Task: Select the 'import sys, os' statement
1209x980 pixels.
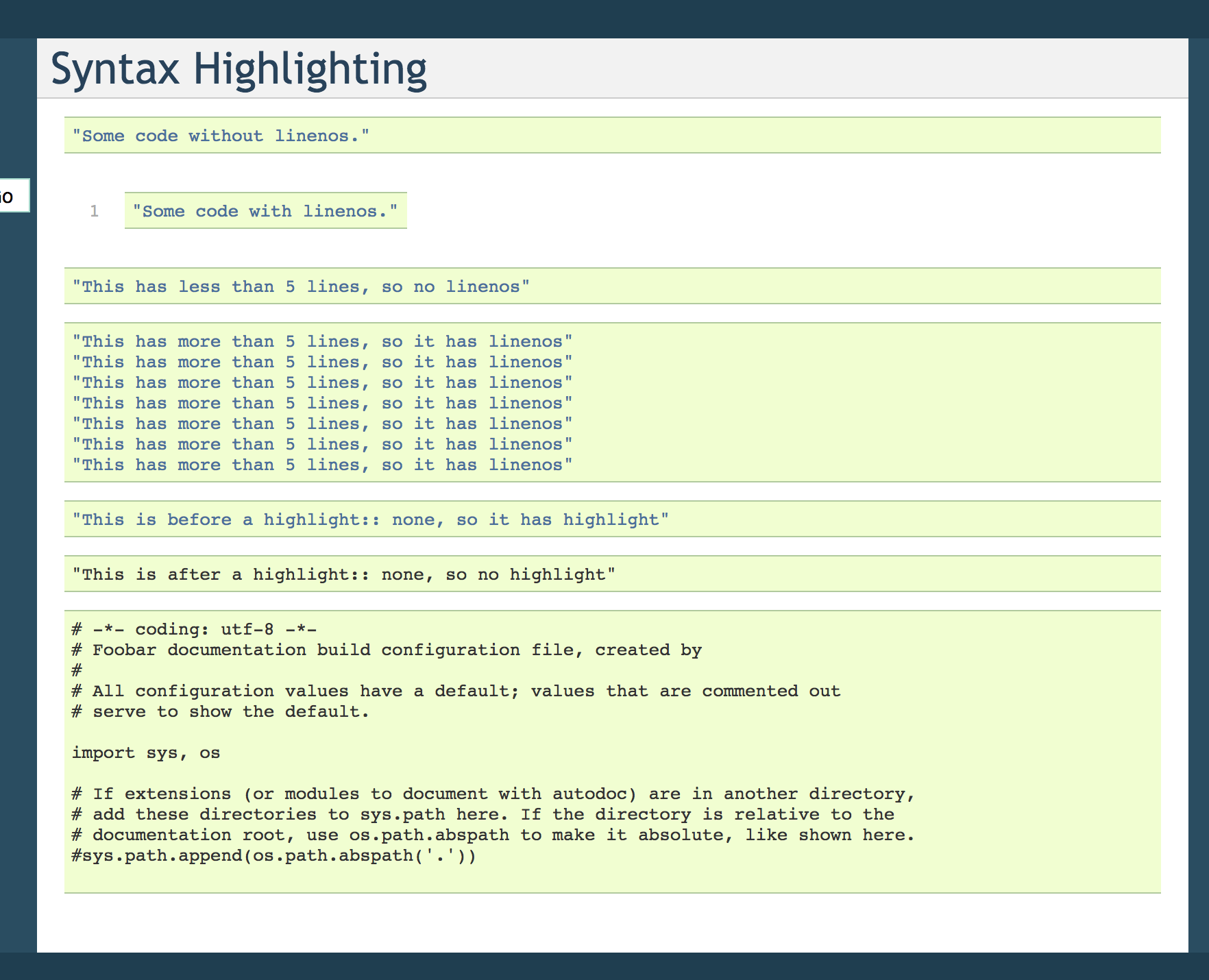Action: pos(145,752)
